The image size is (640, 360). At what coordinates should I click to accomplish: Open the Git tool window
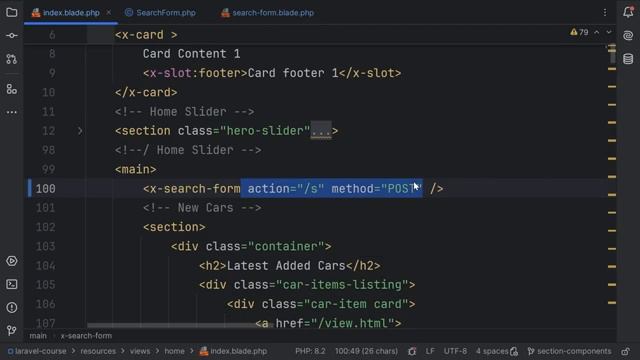pos(11,330)
